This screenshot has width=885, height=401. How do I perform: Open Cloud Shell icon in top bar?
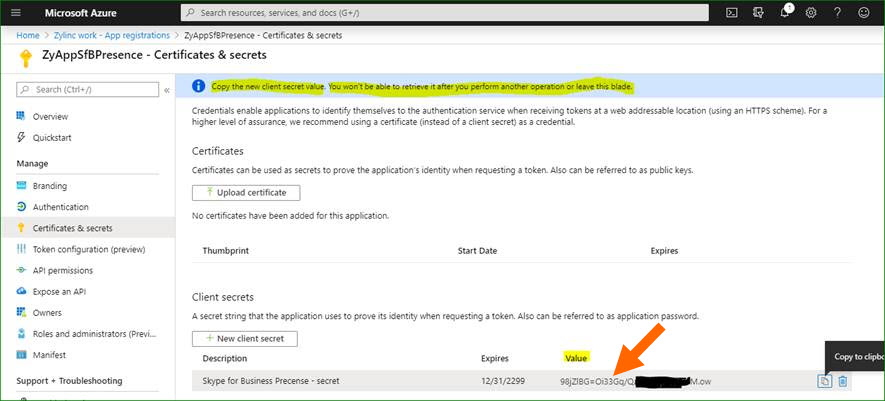(x=732, y=12)
